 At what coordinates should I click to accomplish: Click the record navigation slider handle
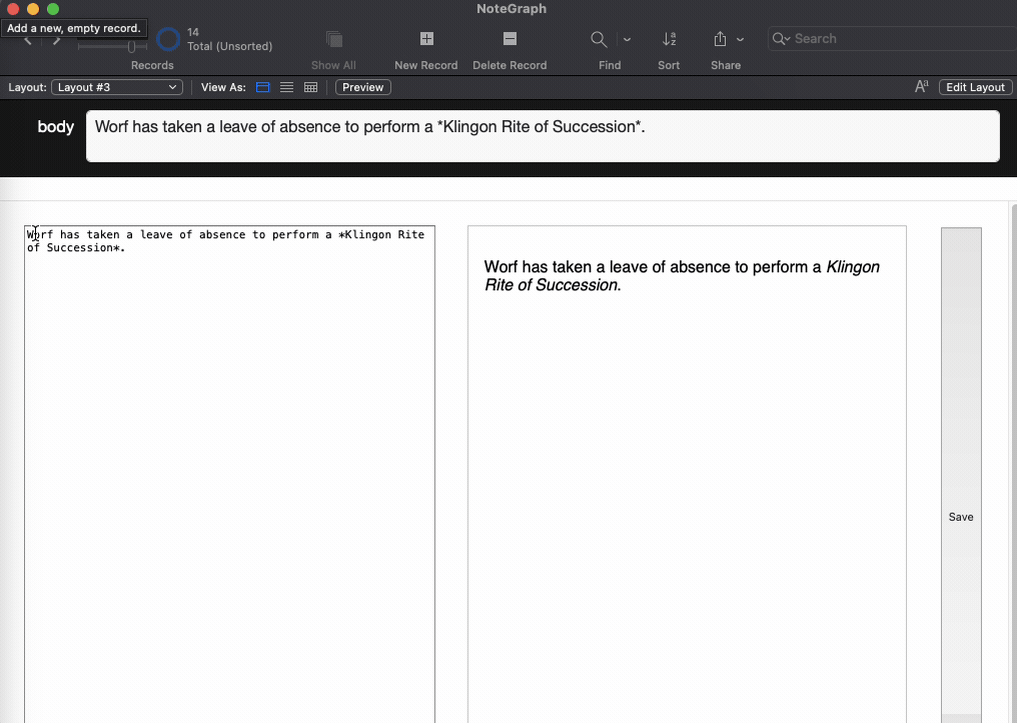coord(131,46)
